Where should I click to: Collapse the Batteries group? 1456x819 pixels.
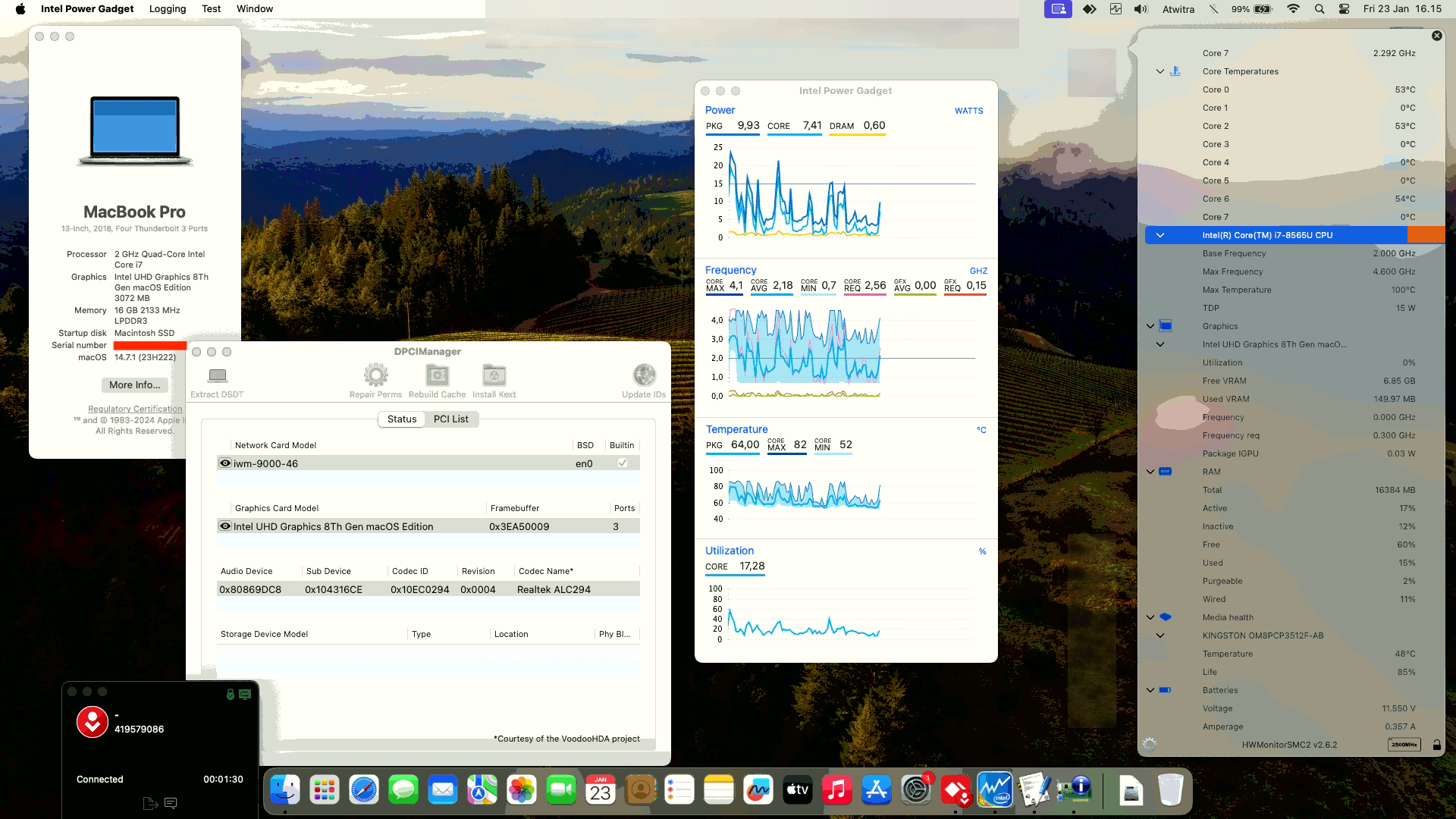tap(1150, 690)
